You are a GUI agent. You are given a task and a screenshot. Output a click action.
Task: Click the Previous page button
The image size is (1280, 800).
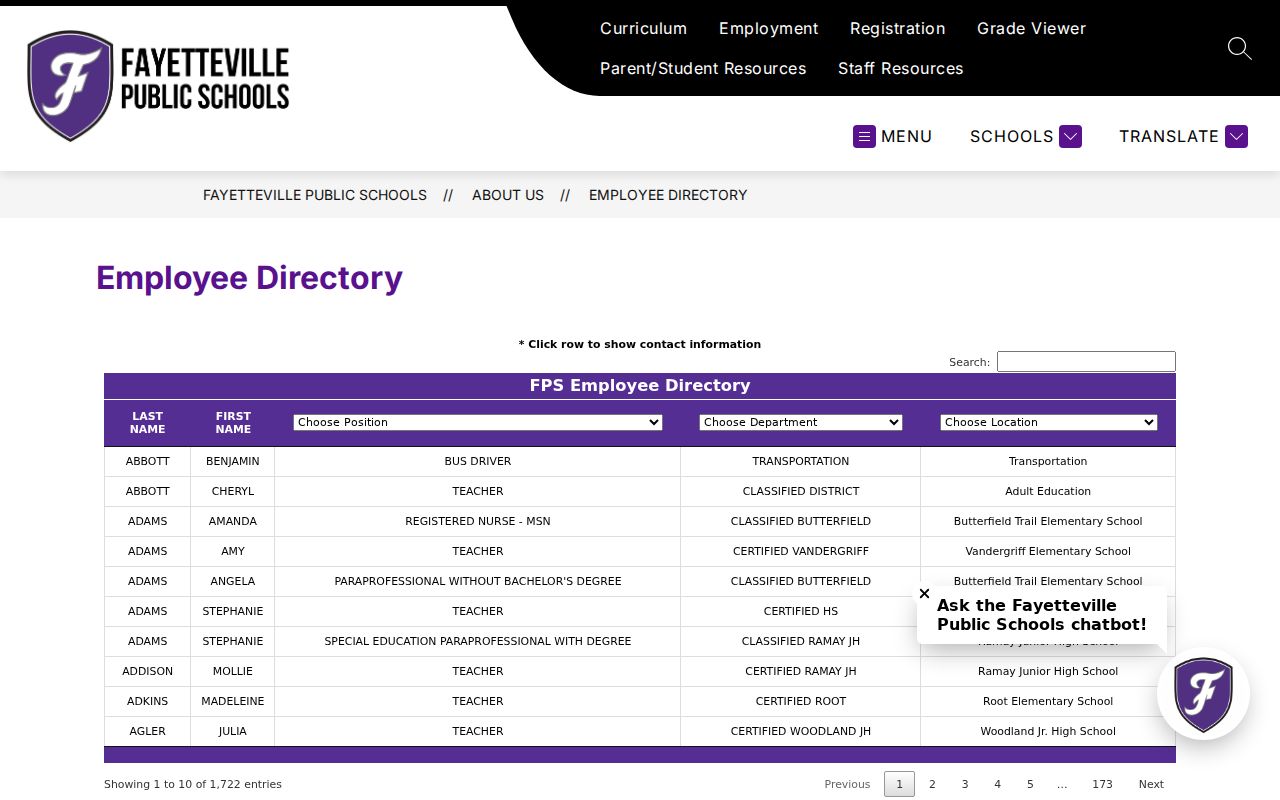point(847,784)
